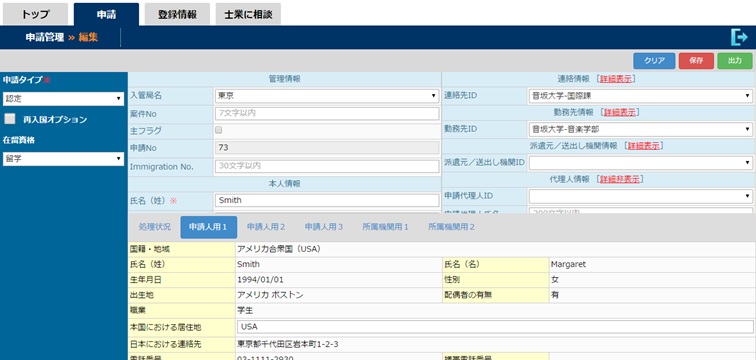Click the 学生 occupation value
The image size is (756, 360).
tap(245, 311)
